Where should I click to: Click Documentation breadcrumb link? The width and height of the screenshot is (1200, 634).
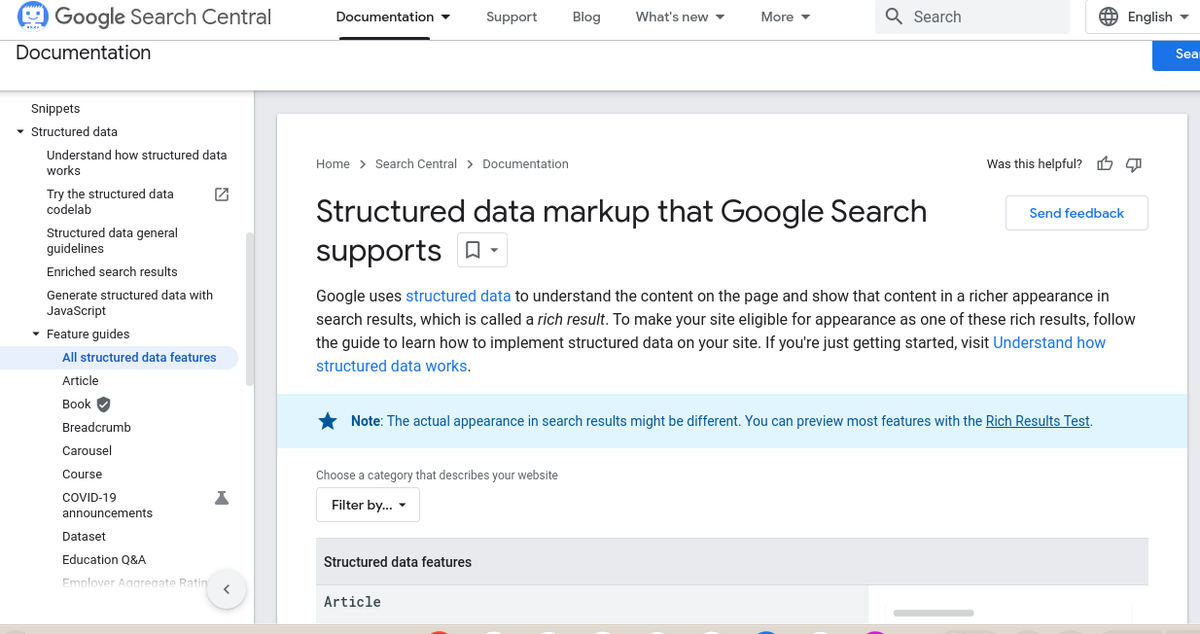tap(525, 164)
